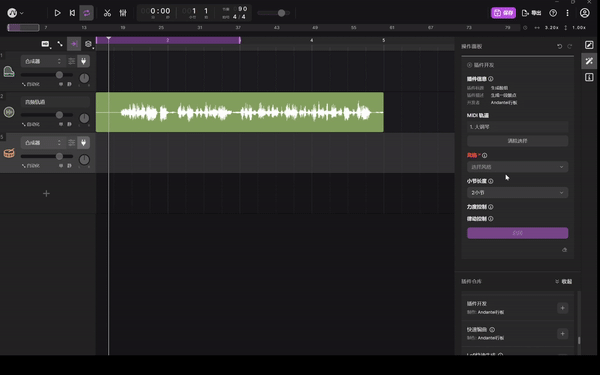Click the 0:00 time display
Image resolution: width=600 pixels, height=375 pixels.
tap(160, 11)
